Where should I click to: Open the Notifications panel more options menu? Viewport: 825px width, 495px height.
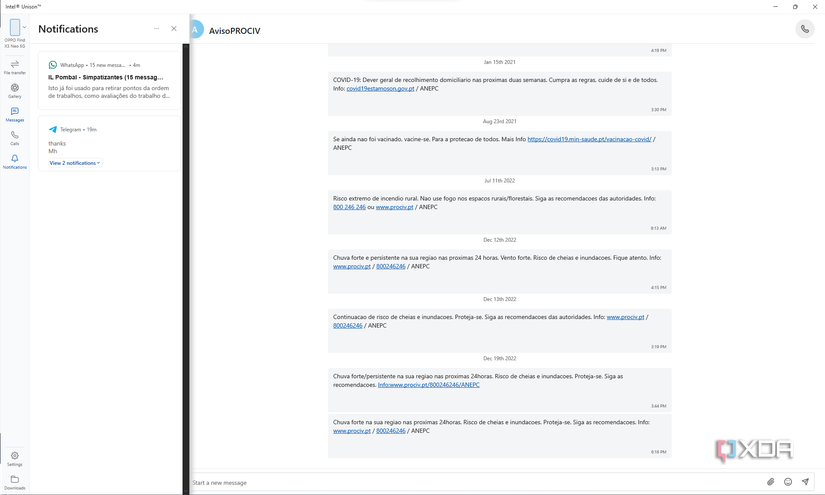coord(156,28)
